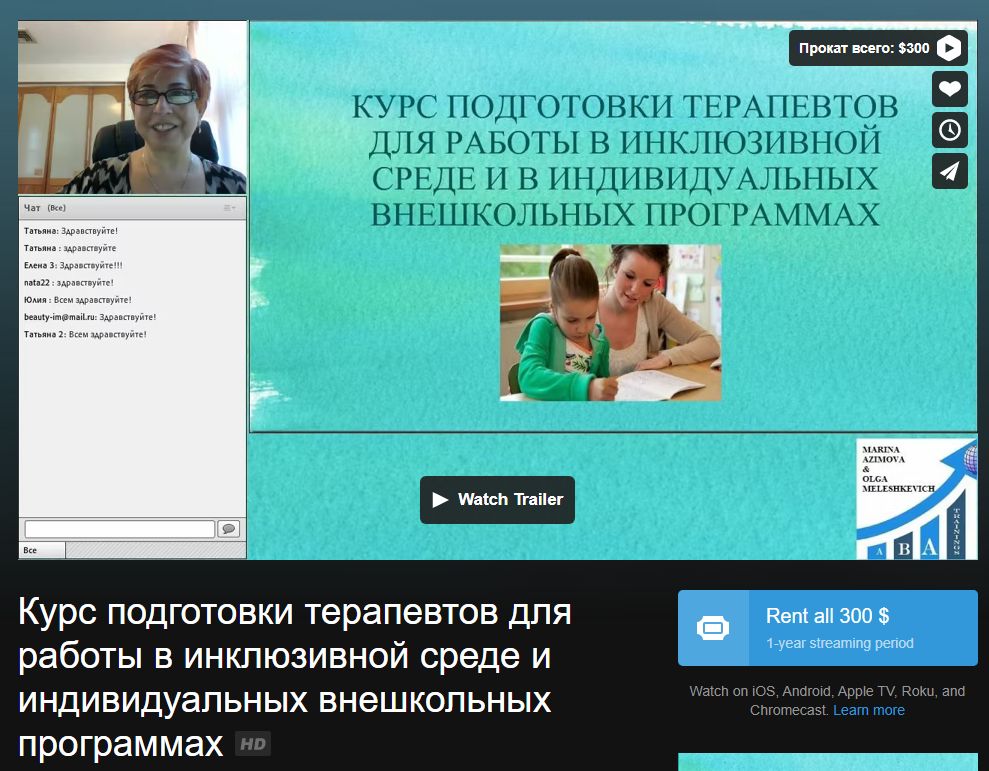Click the play icon beside the $300 price
This screenshot has height=771, width=989.
point(949,48)
